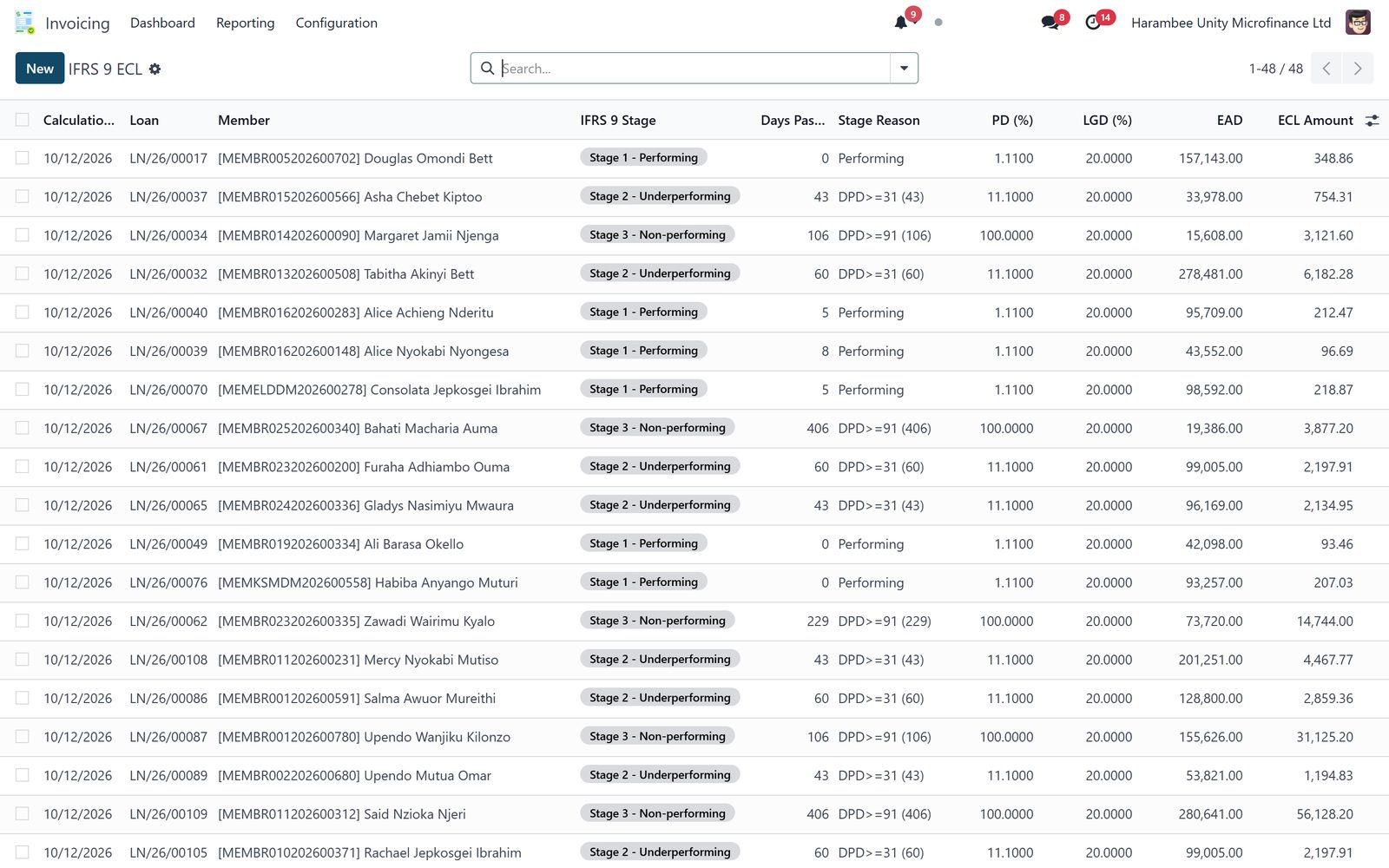Focus the Search input field

(694, 69)
